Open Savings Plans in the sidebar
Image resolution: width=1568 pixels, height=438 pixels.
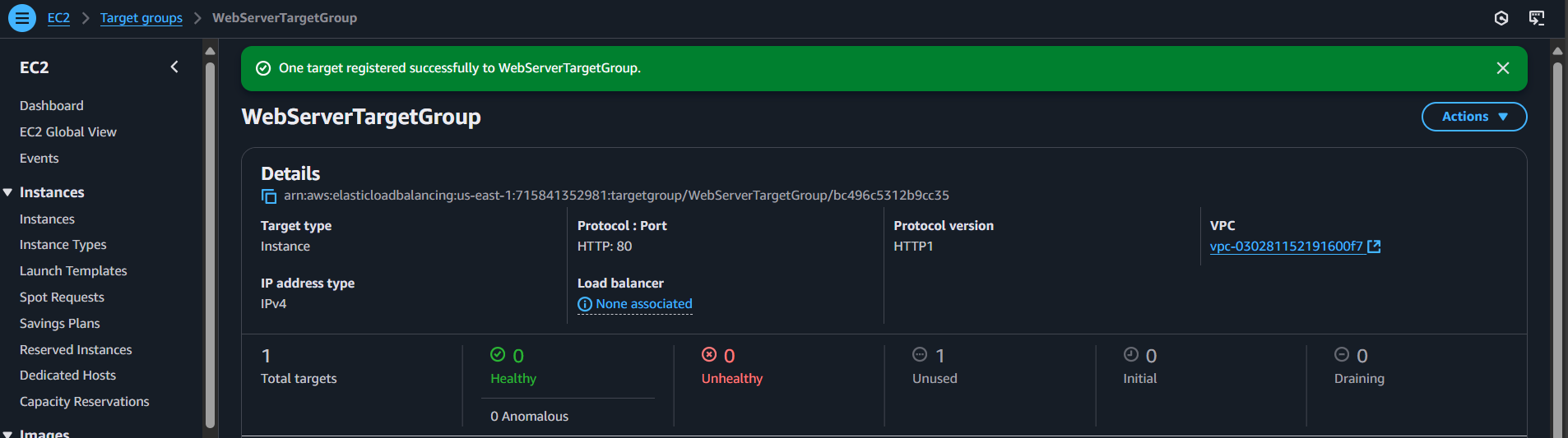pos(60,324)
